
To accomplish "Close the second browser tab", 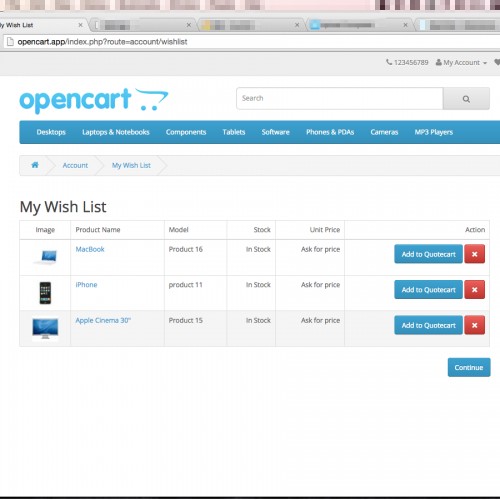I will point(189,25).
